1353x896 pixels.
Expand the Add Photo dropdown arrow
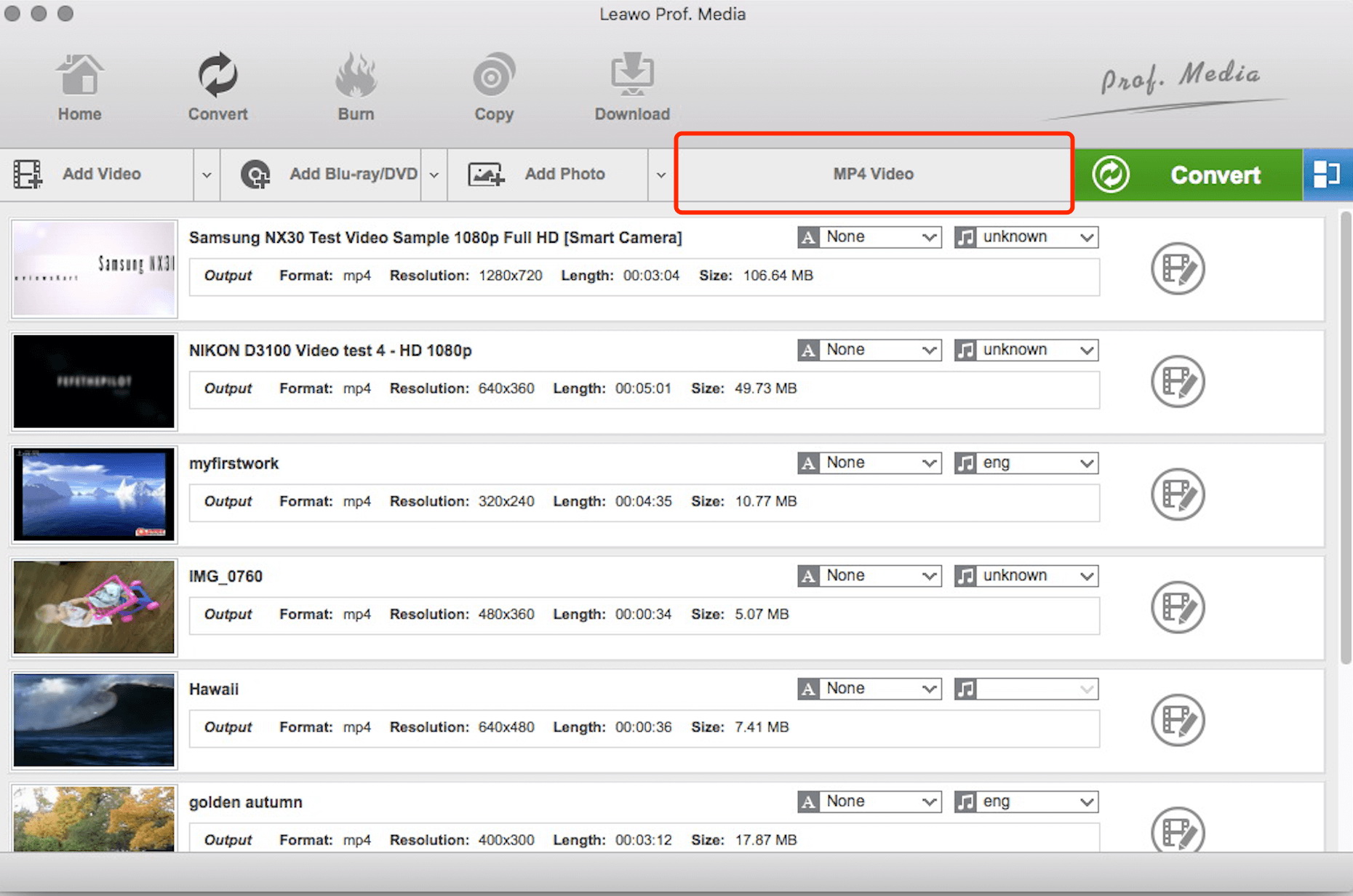(x=660, y=175)
